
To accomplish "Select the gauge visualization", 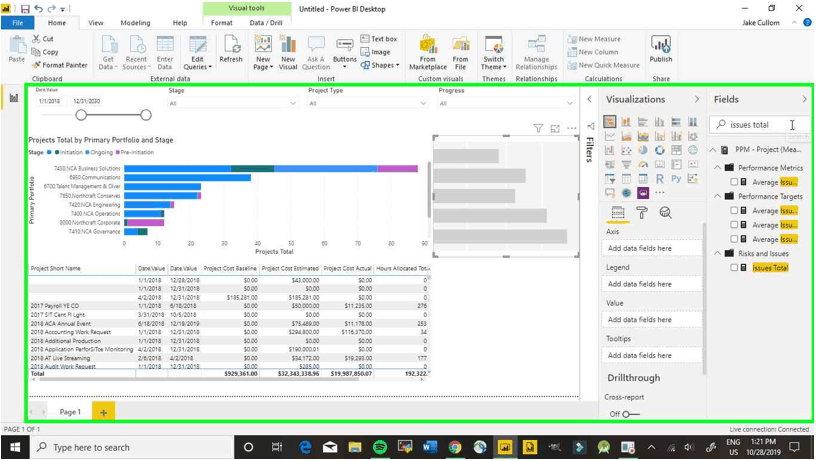I will coord(643,164).
